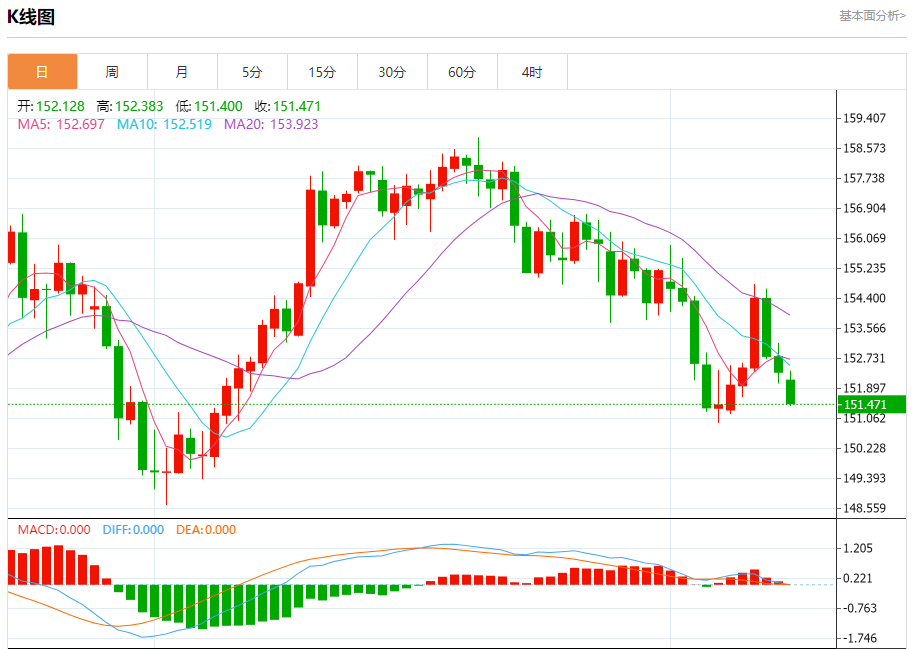Click the MA10: 152.519 indicator label

(164, 124)
